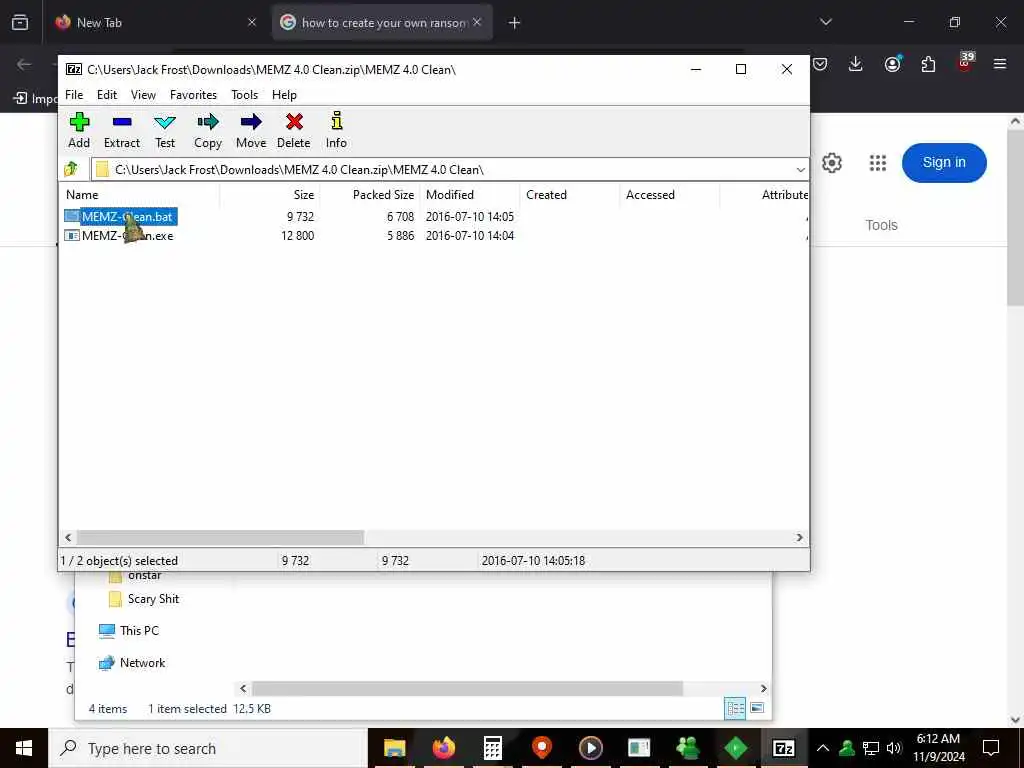Open the taskbar clock and date
Screen dimensions: 1024x768
click(938, 748)
